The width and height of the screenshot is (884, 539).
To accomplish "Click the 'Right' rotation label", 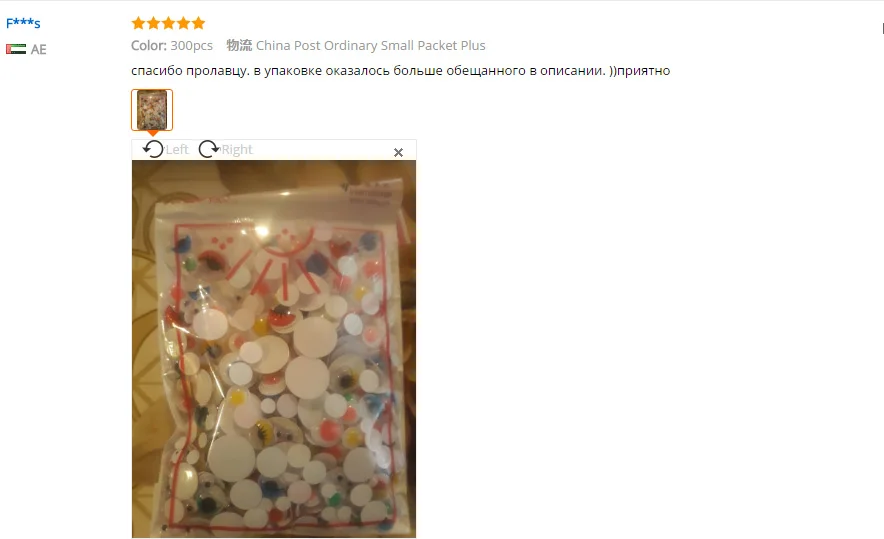I will click(237, 149).
